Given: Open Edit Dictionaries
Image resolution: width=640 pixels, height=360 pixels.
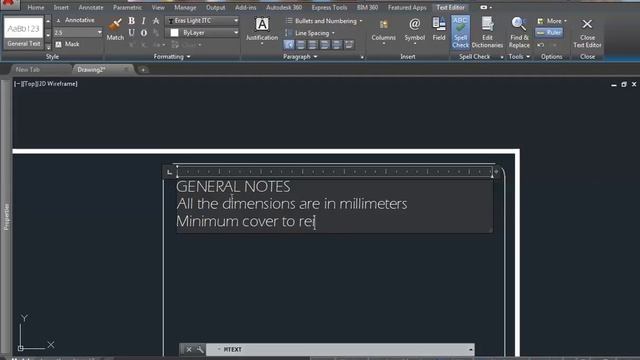Looking at the screenshot, I should (487, 32).
